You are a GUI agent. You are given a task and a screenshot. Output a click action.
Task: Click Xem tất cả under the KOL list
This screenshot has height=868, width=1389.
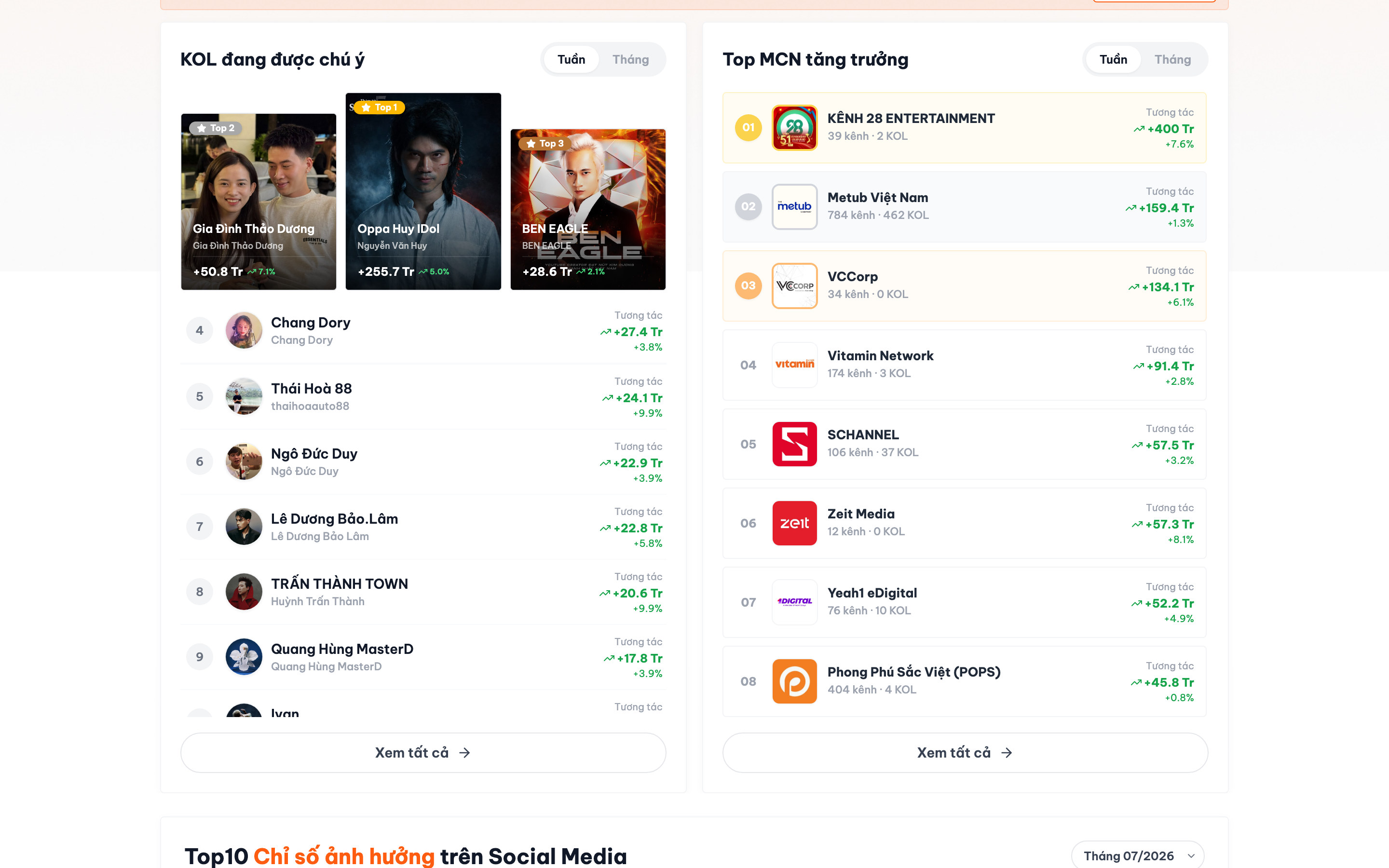(423, 753)
